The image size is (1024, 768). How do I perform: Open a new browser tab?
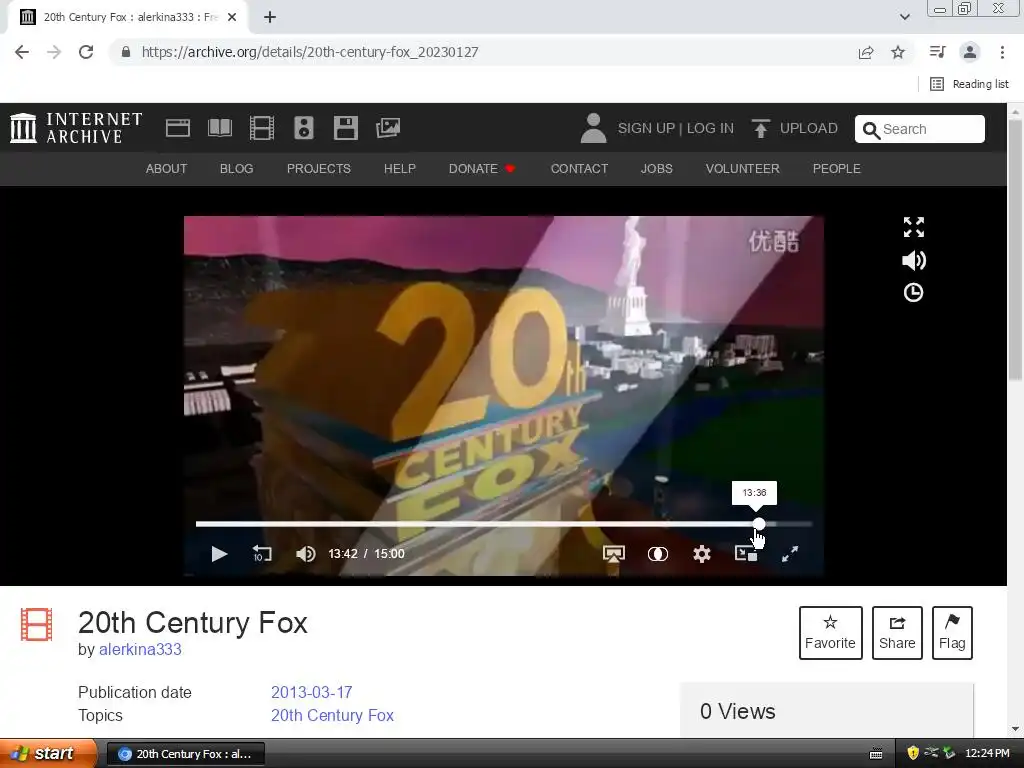pyautogui.click(x=270, y=18)
